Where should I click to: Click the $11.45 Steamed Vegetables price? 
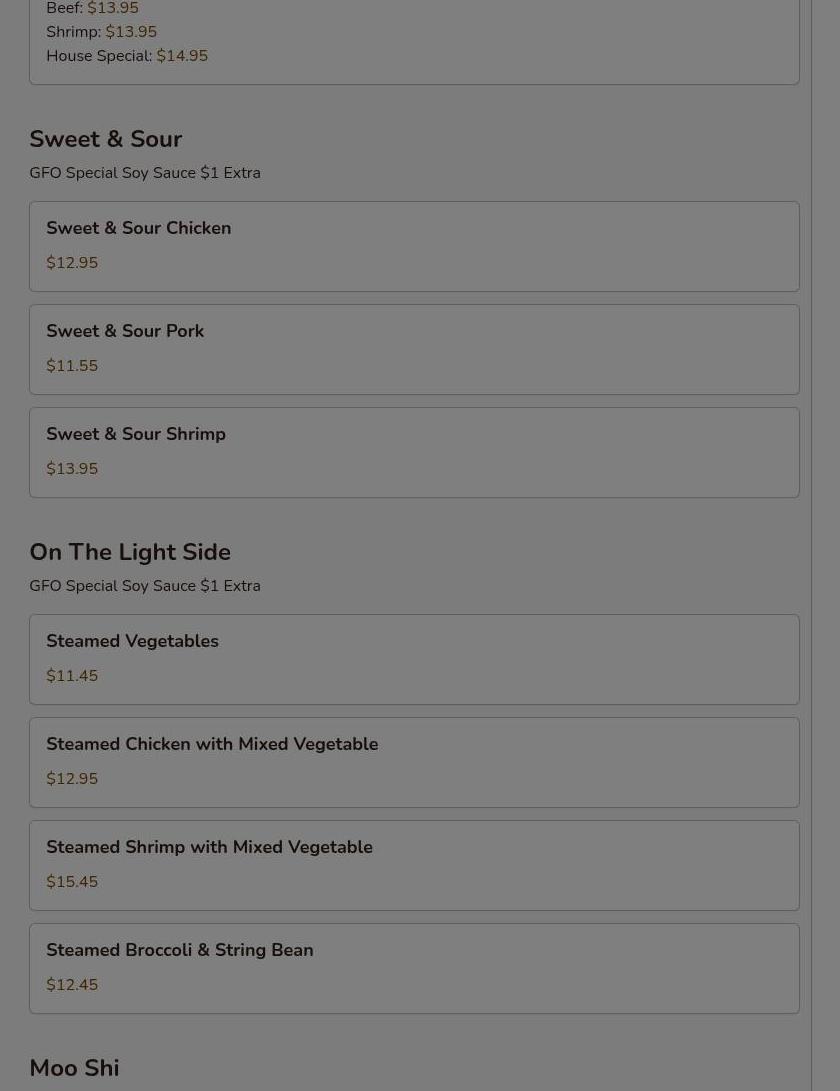[x=72, y=676]
